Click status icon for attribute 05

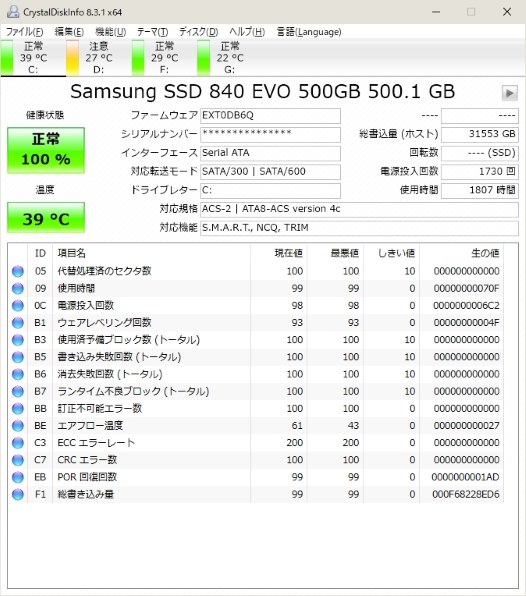tap(17, 271)
